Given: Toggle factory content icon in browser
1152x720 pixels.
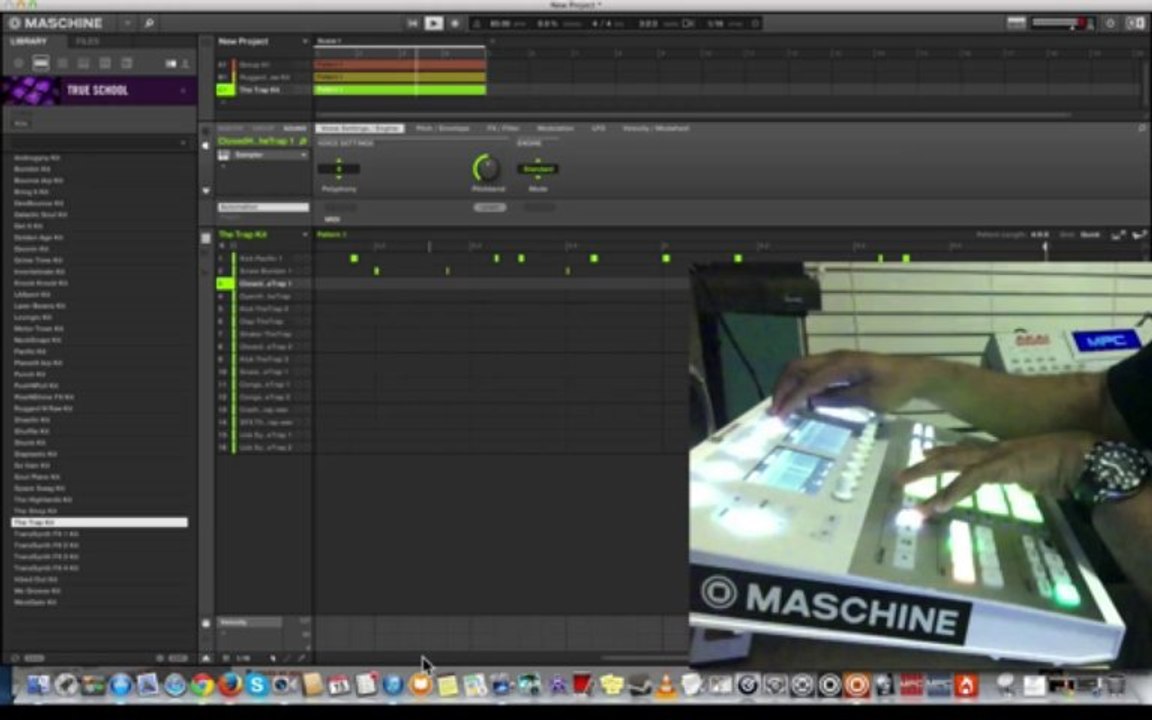Looking at the screenshot, I should tap(170, 64).
